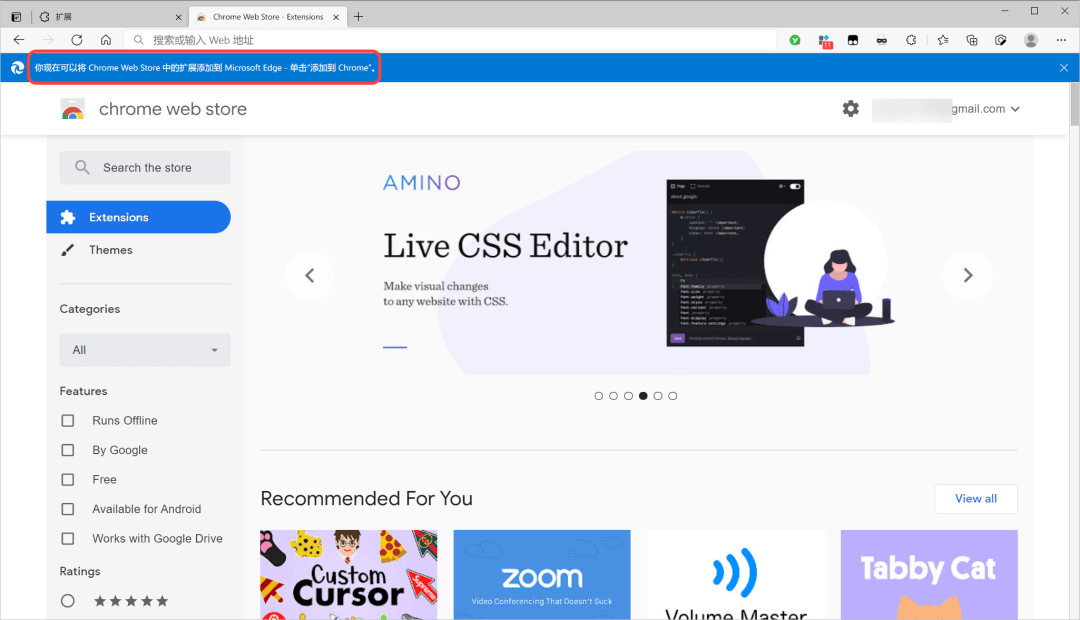Open the Collections icon in toolbar
The image size is (1080, 620).
tap(972, 40)
